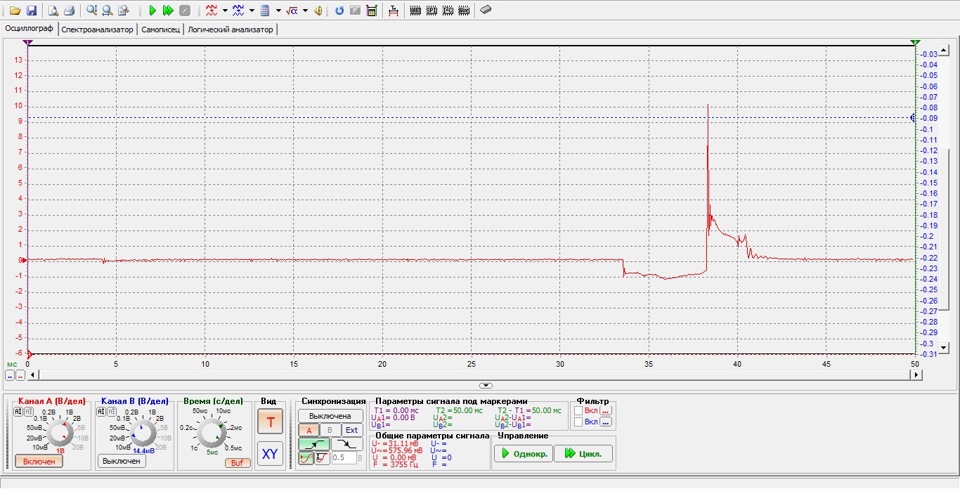960x489 pixels.
Task: Click the green calculator-like icon in the toolbar
Action: coord(371,10)
